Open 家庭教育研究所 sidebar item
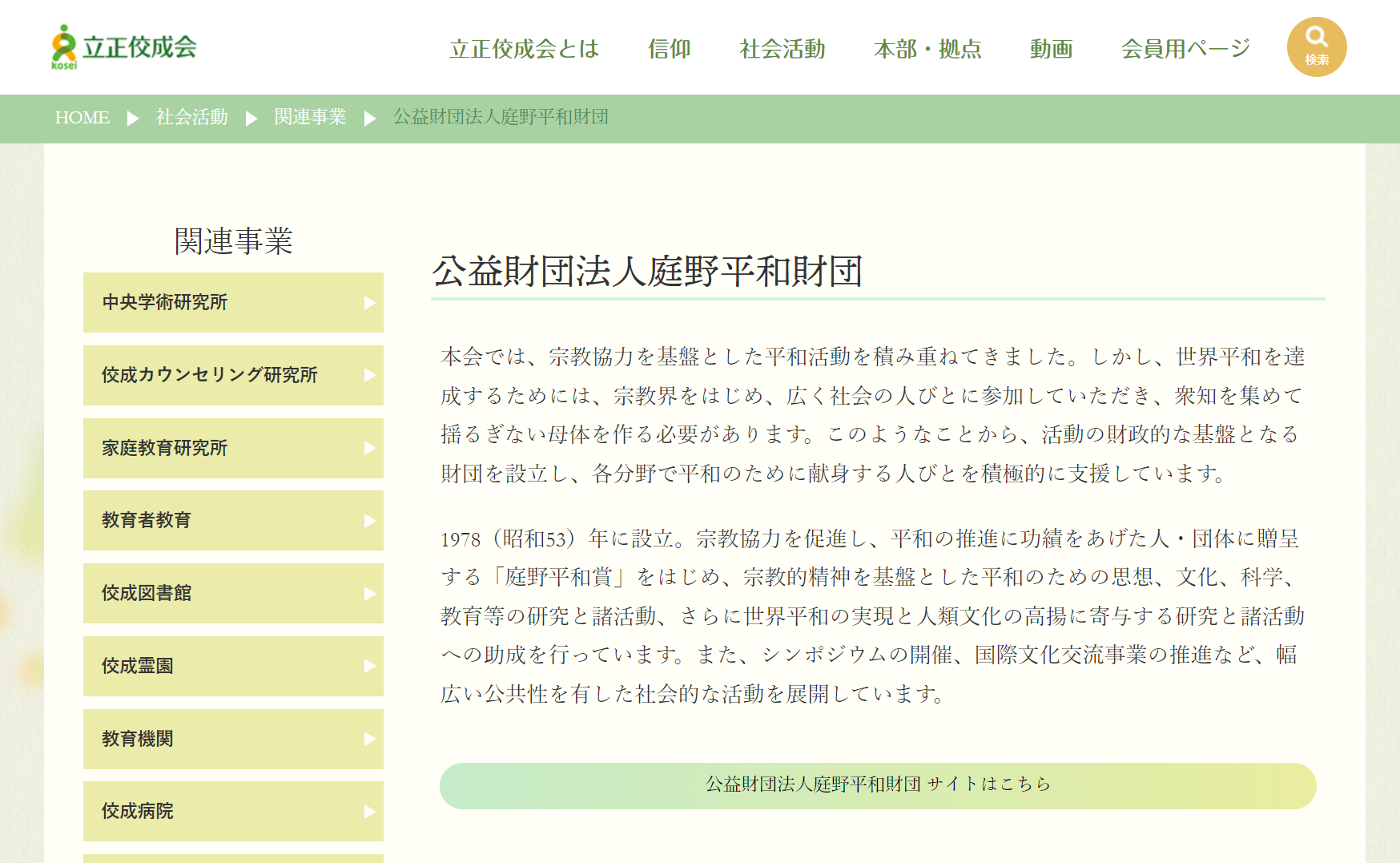 pos(233,448)
